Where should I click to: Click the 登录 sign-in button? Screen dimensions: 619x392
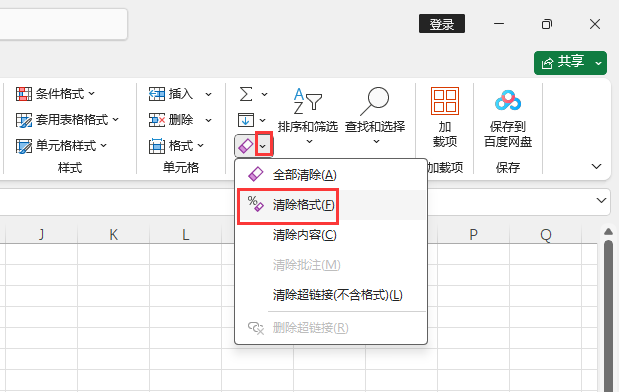[442, 24]
